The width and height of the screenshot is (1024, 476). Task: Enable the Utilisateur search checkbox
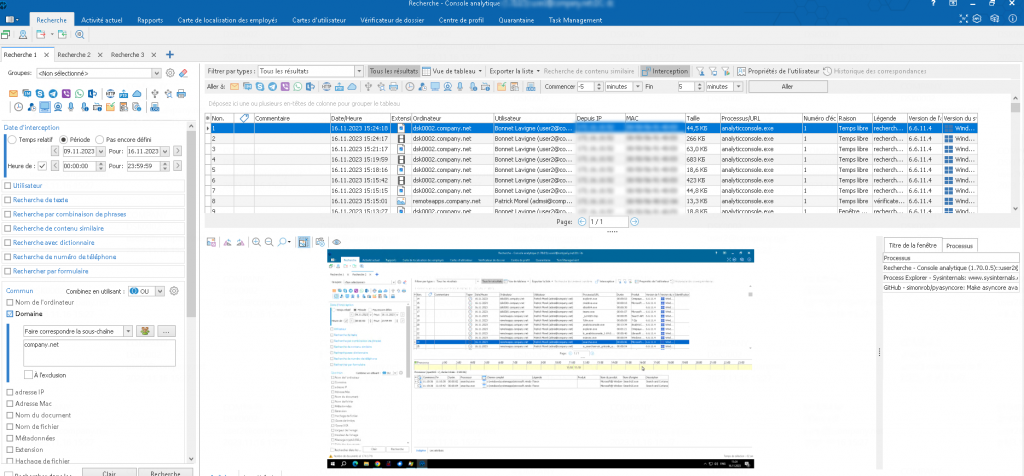tap(9, 186)
